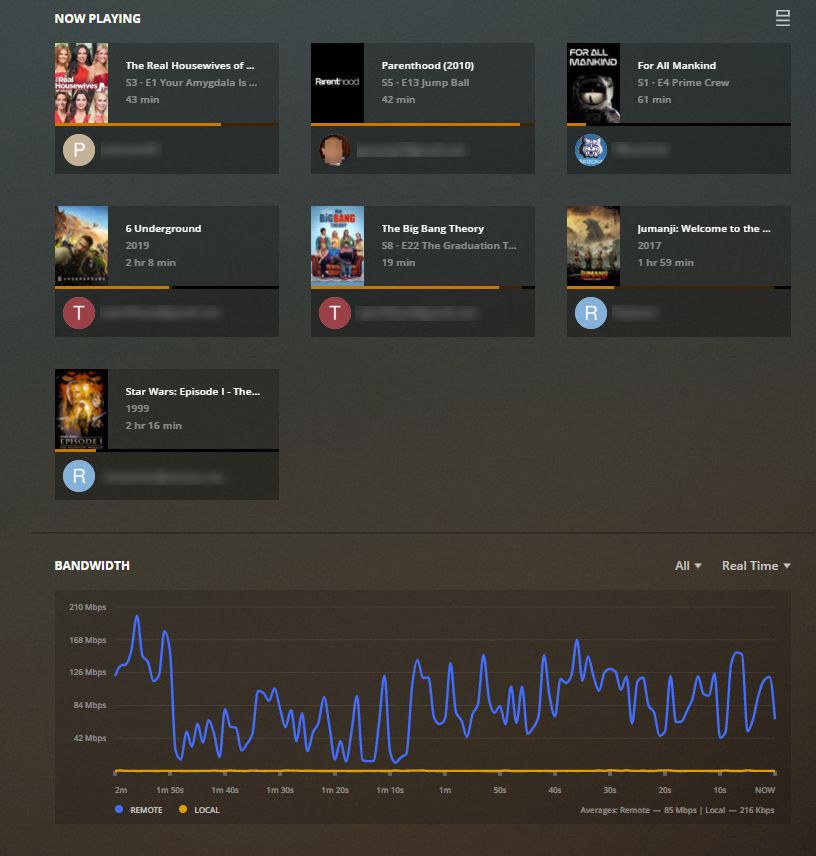Click the 'R' avatar under Jumanji
Screen dimensions: 816x856
591,313
